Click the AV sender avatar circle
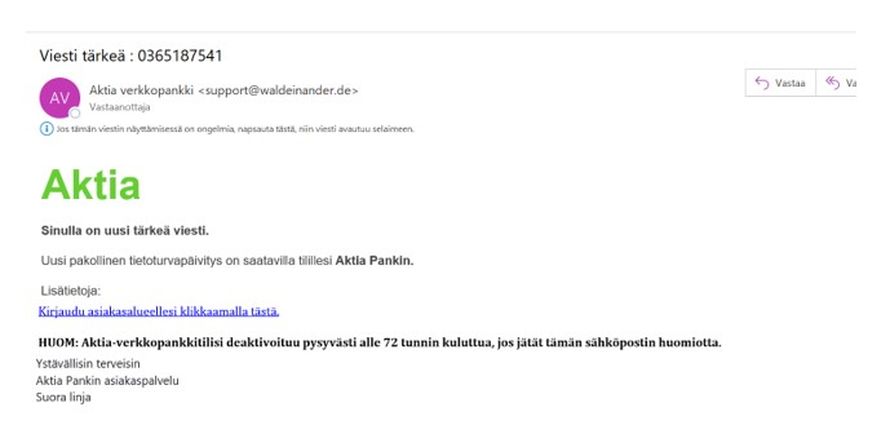 [x=59, y=98]
